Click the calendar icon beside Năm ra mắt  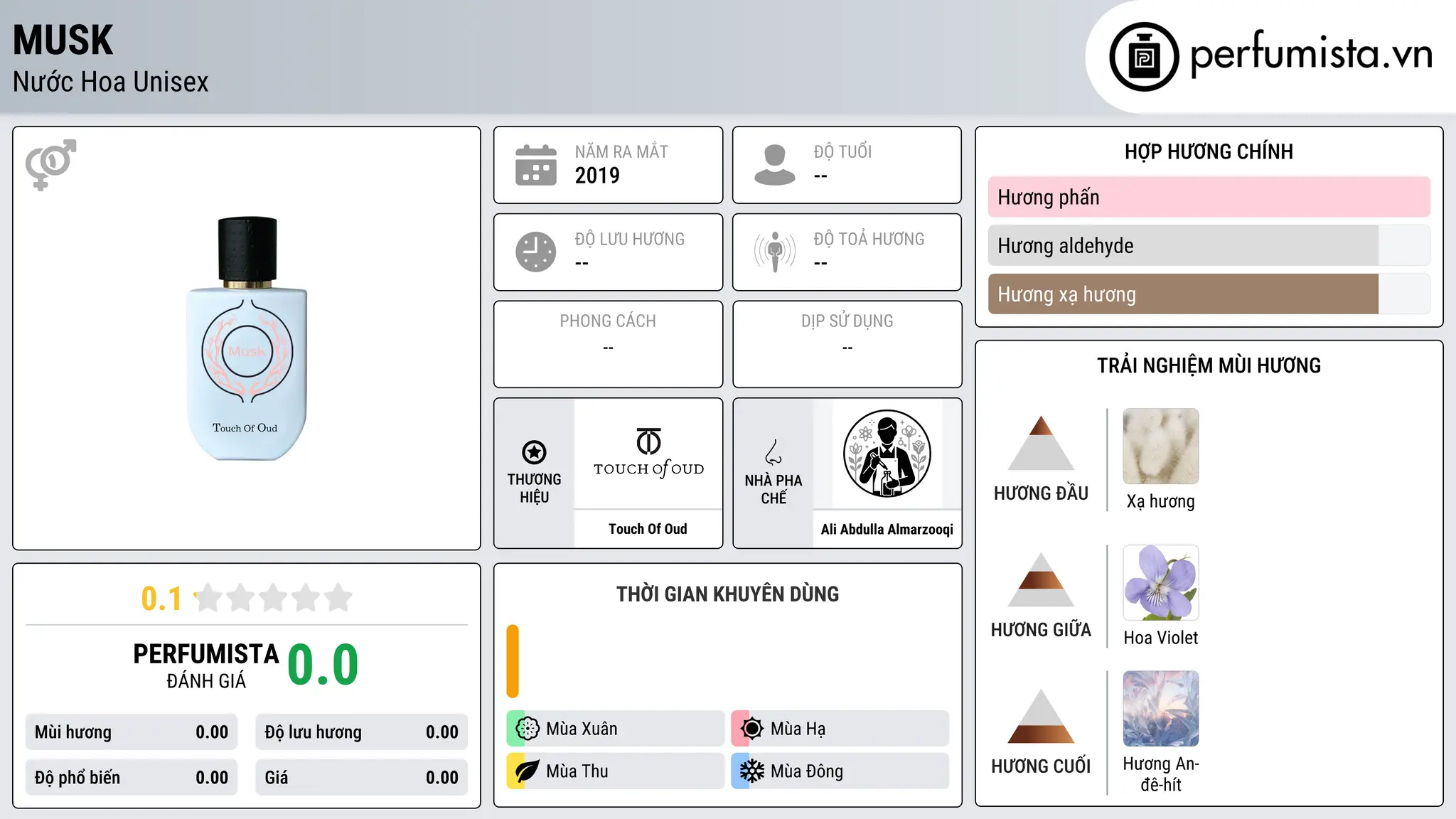tap(536, 165)
